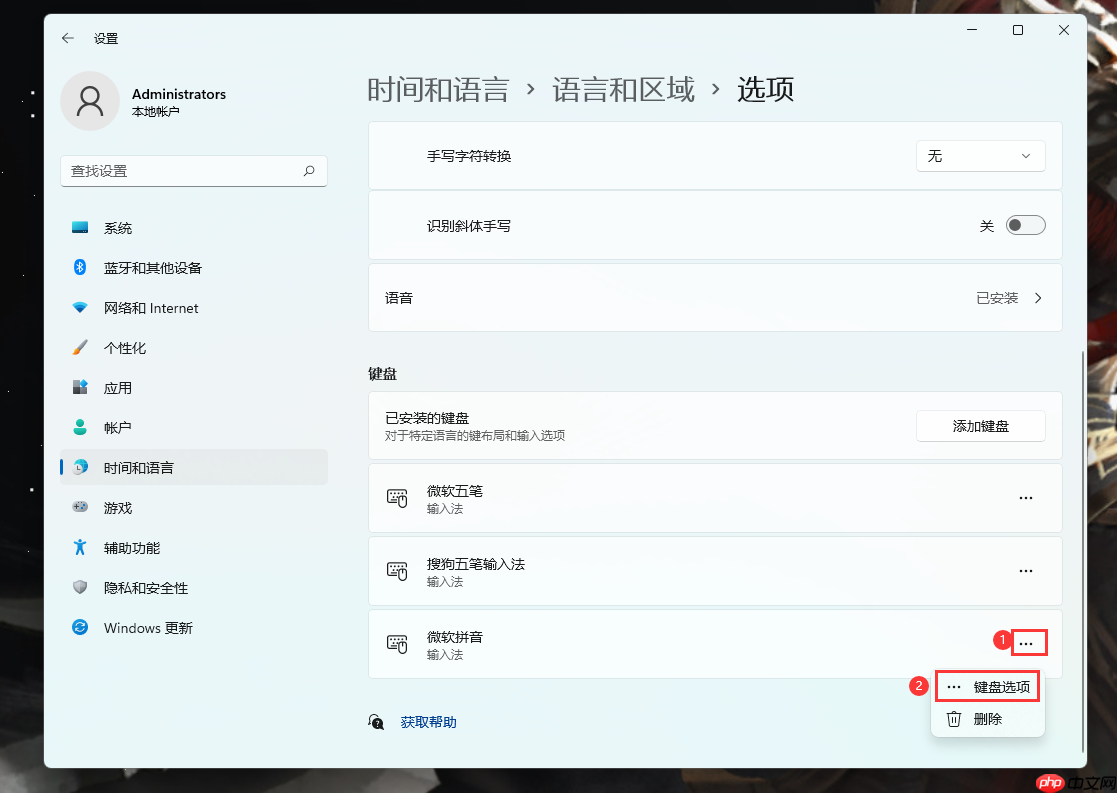
Task: Toggle 识别斜体手写 on
Action: 1025,225
